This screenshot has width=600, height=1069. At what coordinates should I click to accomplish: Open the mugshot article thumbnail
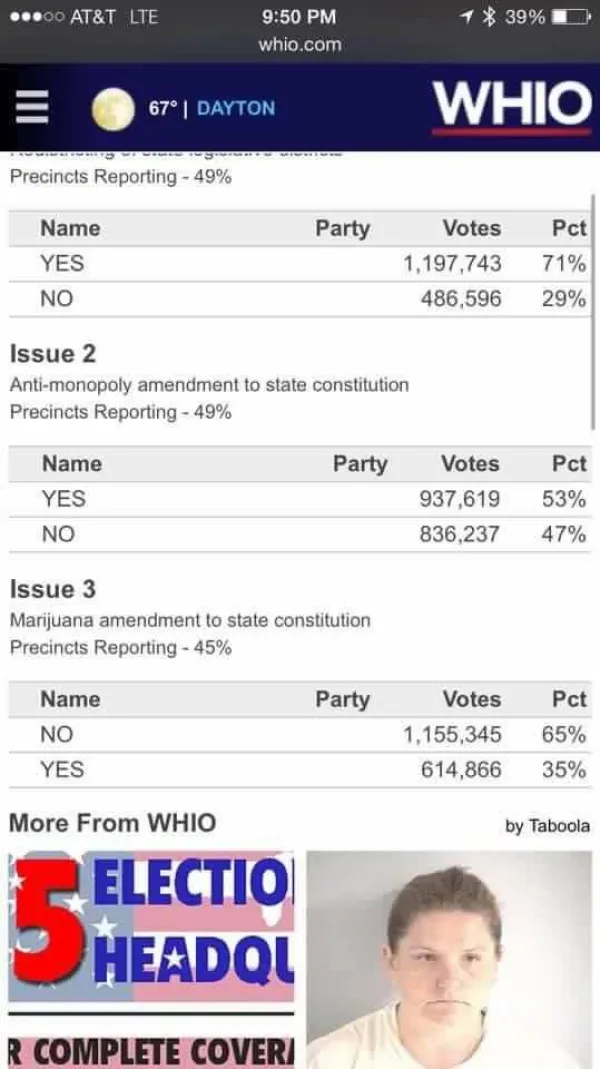pyautogui.click(x=448, y=959)
